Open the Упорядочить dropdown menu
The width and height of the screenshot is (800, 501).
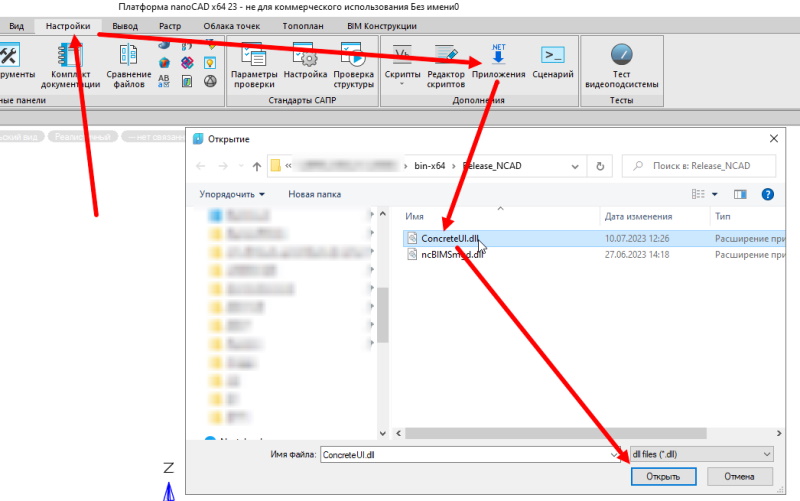(x=232, y=194)
